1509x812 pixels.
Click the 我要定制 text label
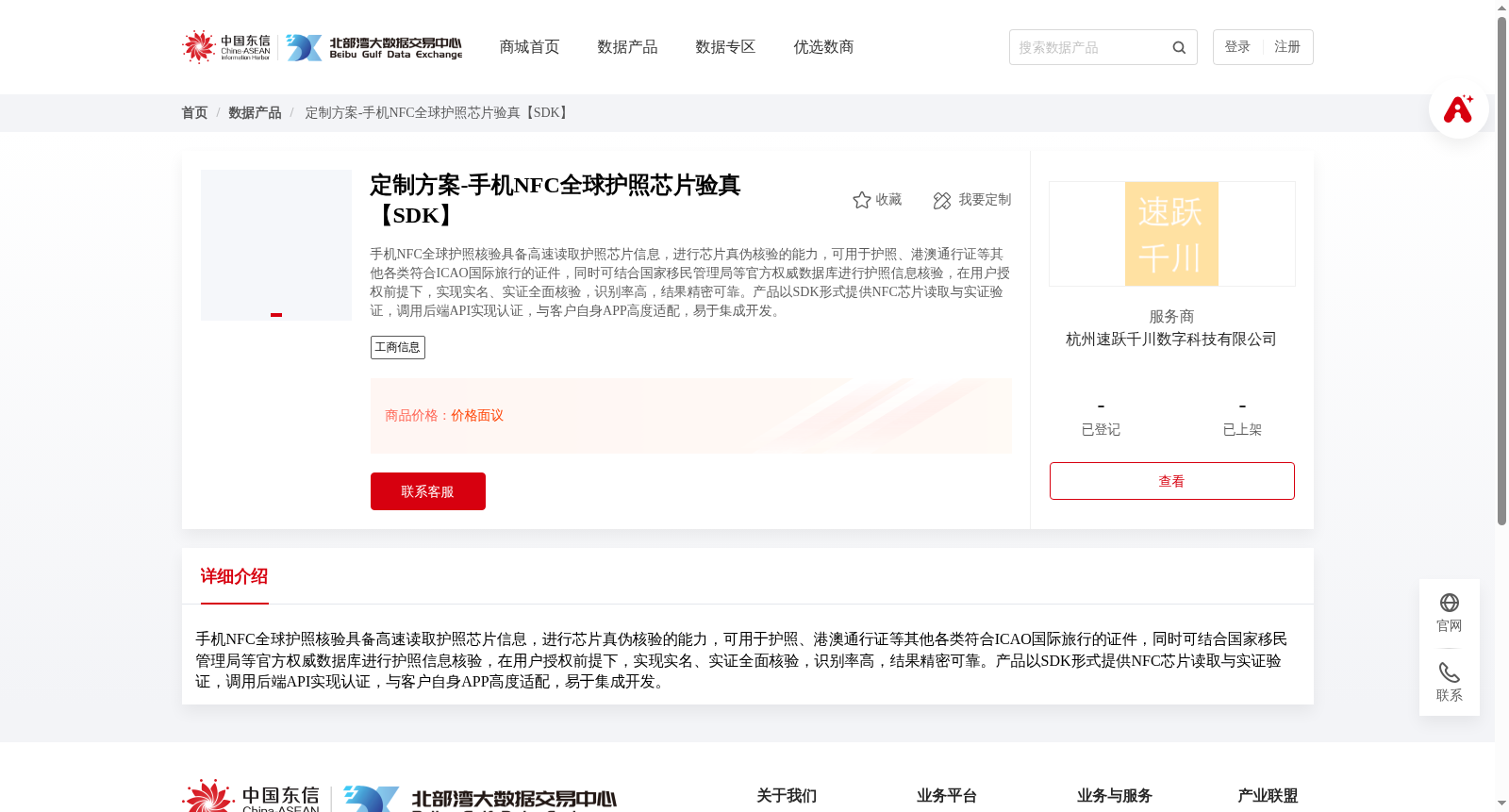[x=985, y=200]
